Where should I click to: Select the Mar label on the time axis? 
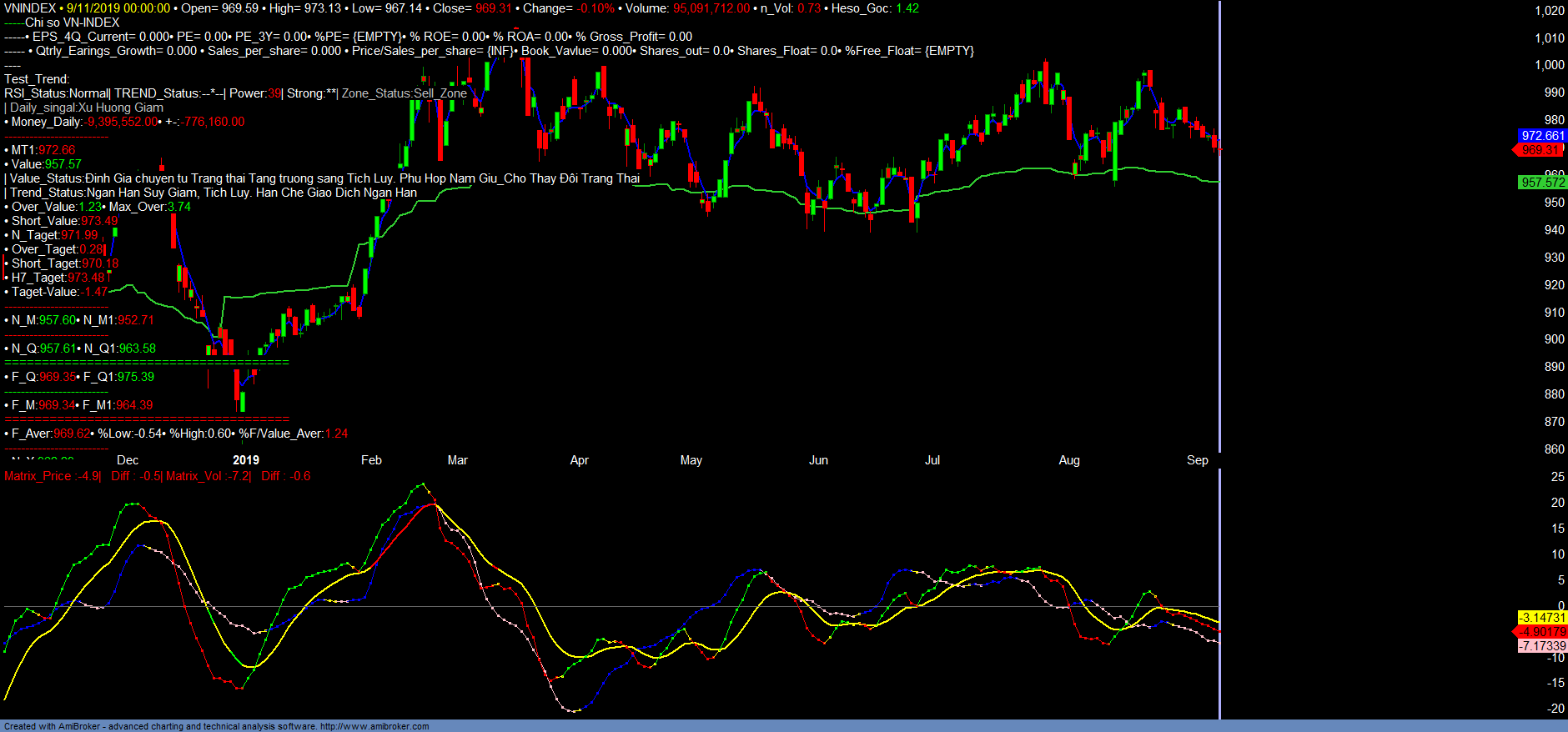coord(457,460)
